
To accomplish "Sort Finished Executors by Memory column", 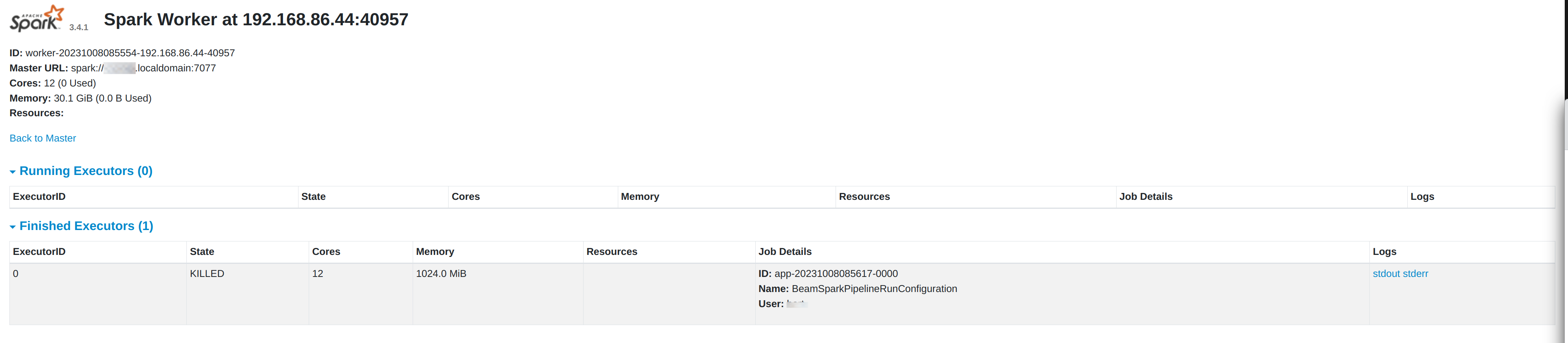I will click(435, 252).
